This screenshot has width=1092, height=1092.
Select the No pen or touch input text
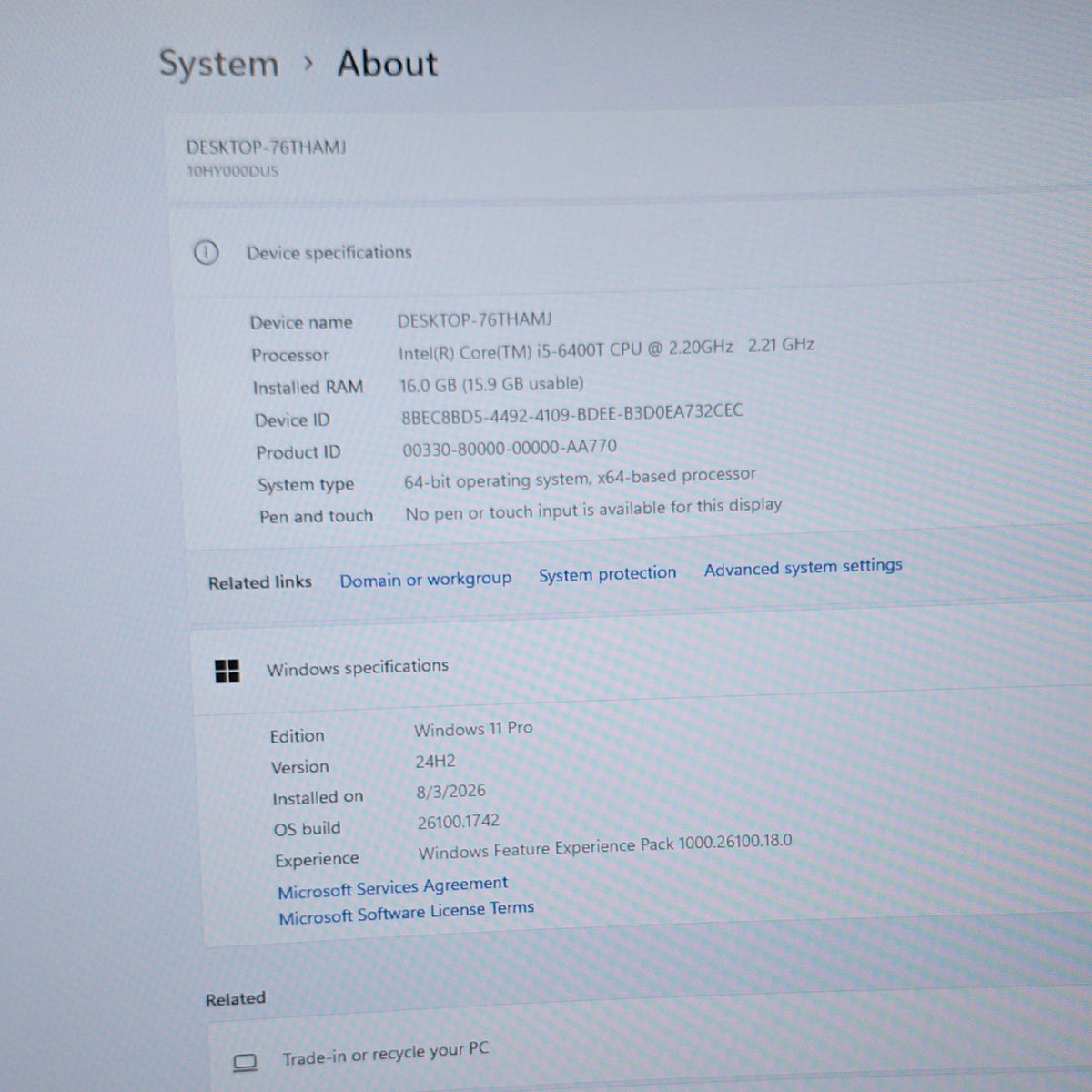(593, 510)
